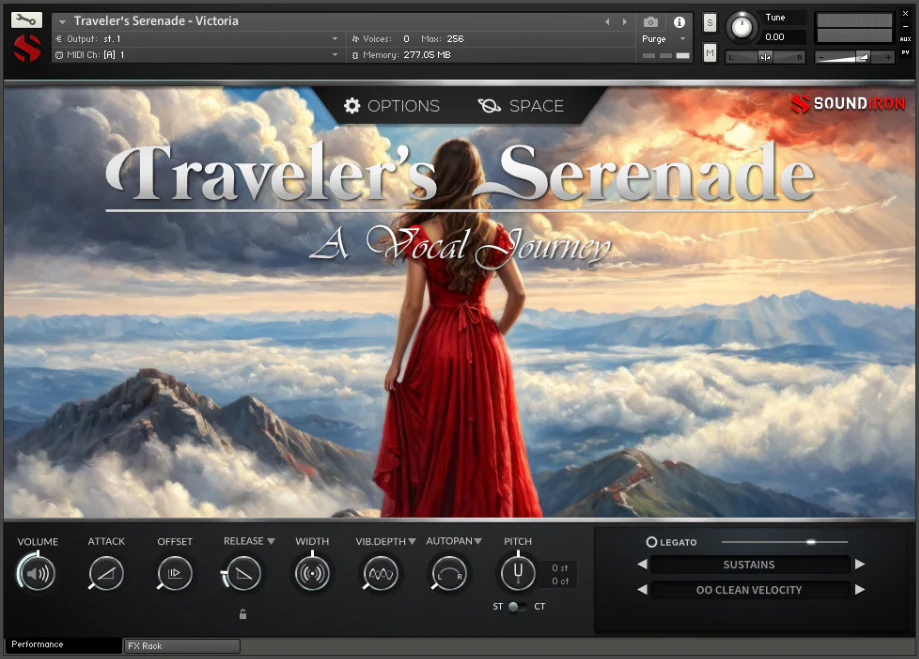Take a snapshot with the camera icon
Viewport: 919px width, 659px height.
[651, 22]
